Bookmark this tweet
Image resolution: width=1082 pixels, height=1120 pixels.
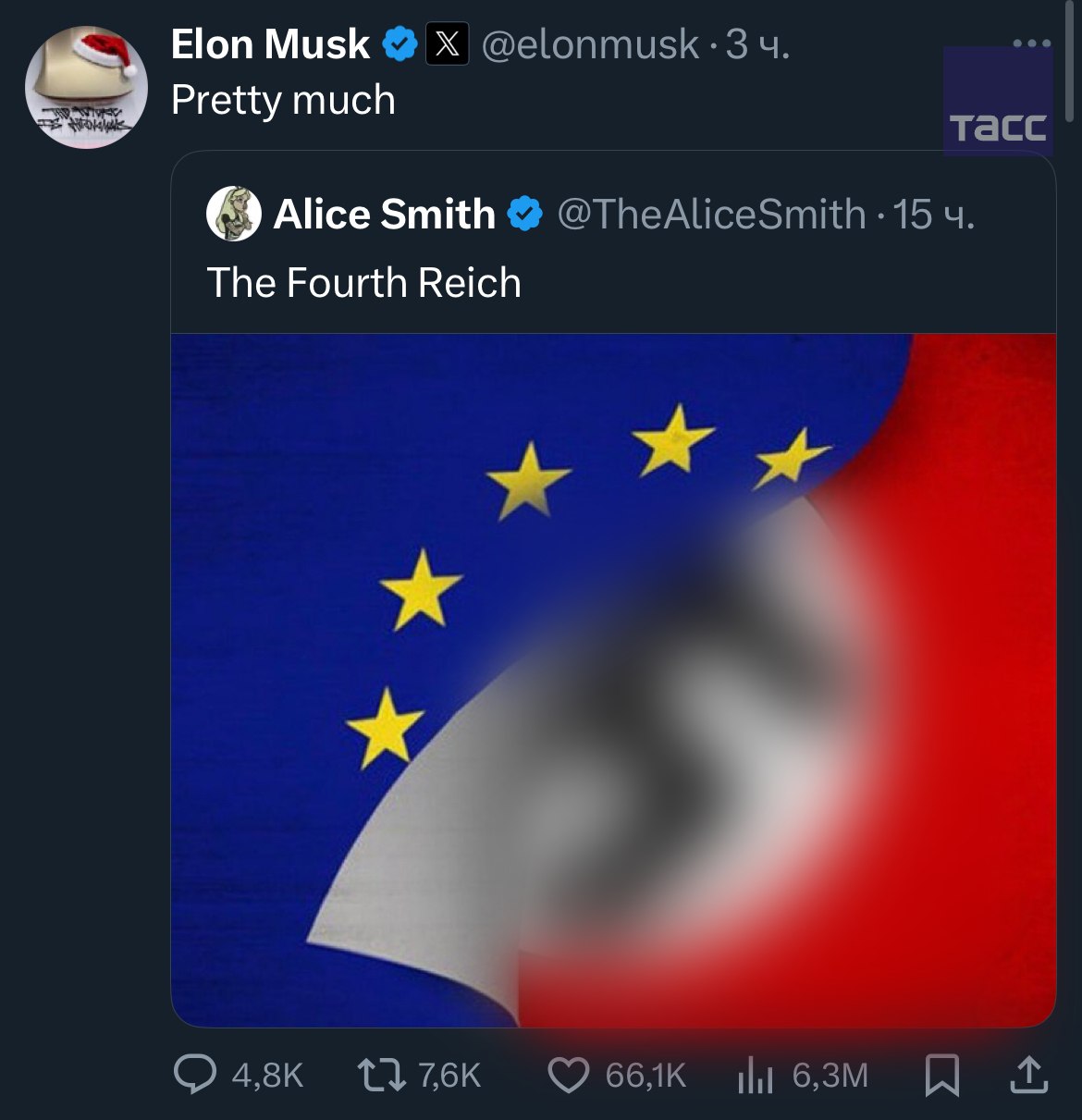tap(941, 1076)
